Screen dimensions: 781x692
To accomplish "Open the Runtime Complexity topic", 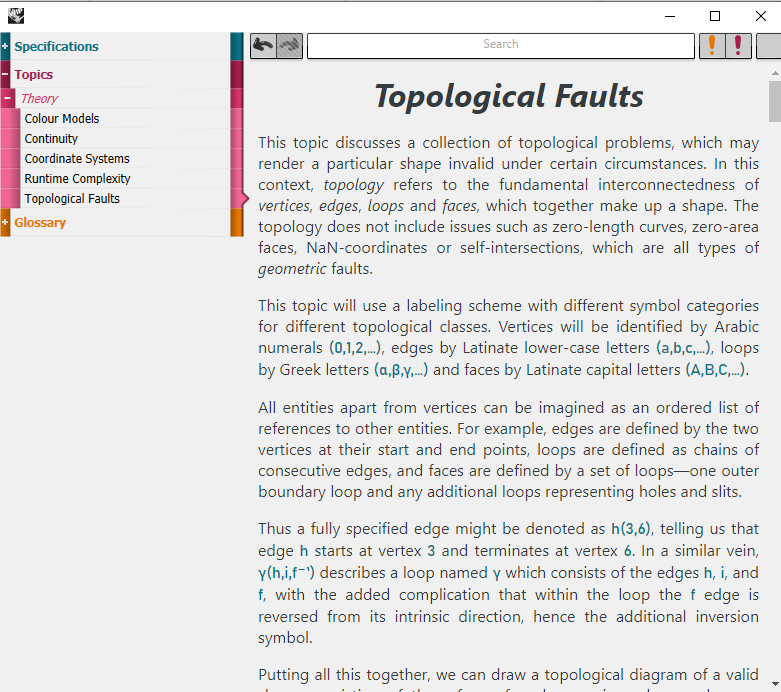I will point(78,178).
